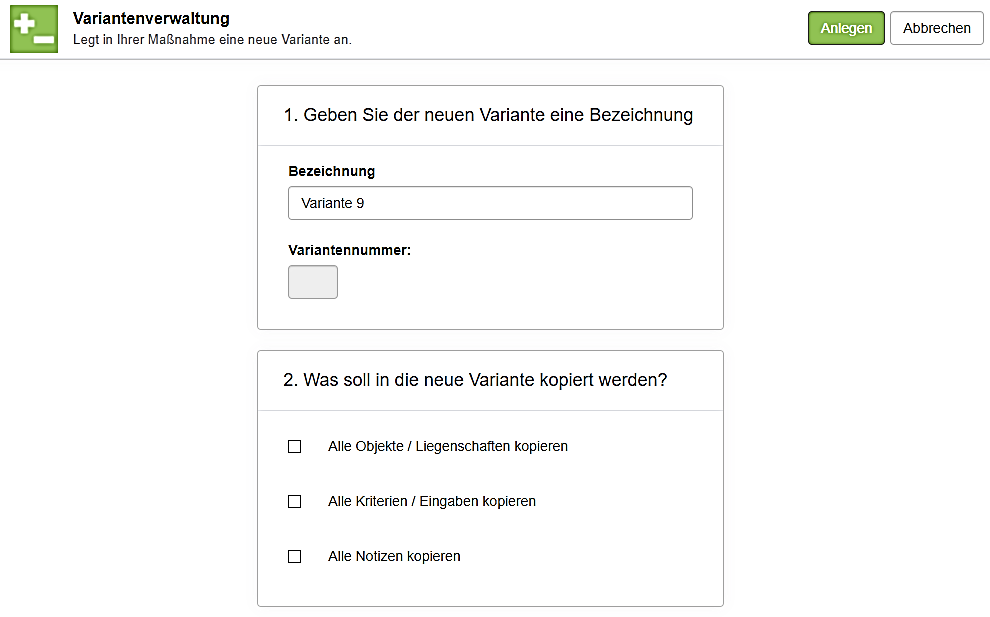Click the bold Variantenverwaltung page title

click(151, 19)
